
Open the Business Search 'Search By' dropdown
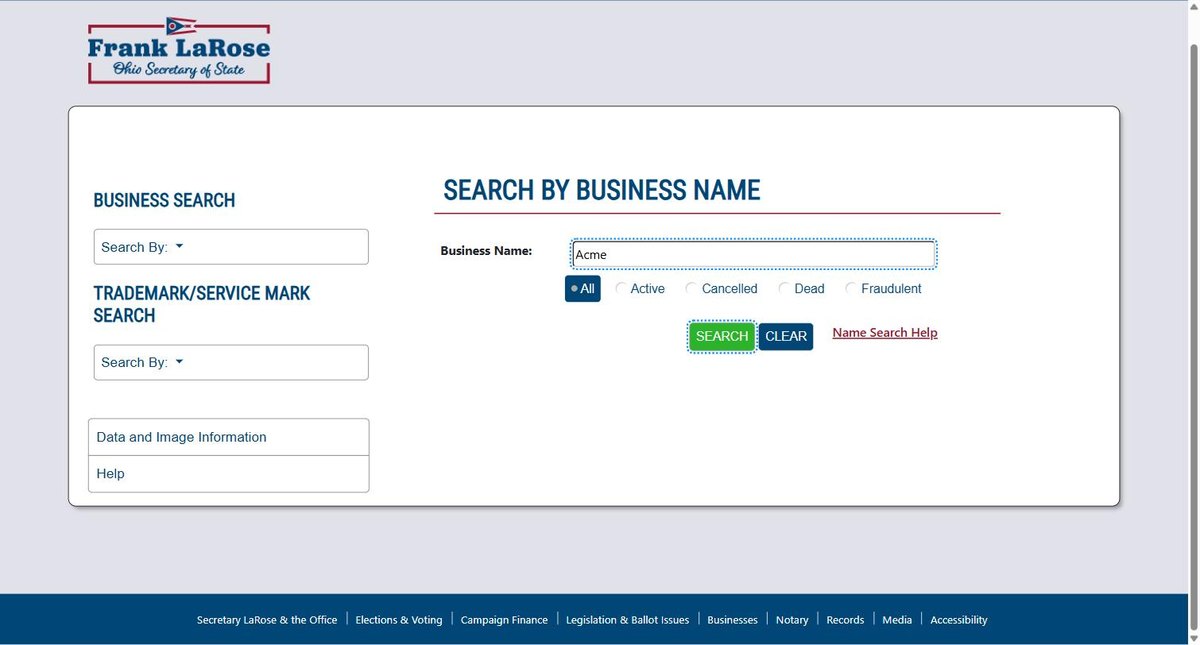pos(231,247)
